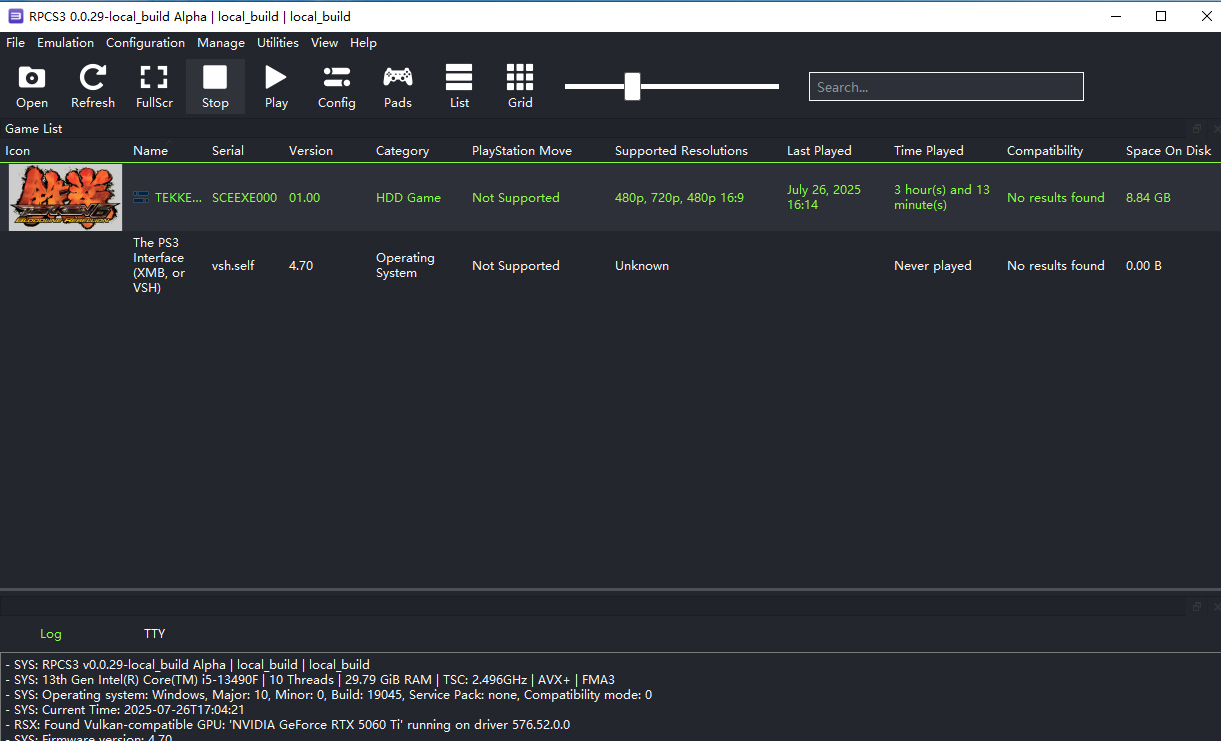
Task: Open the Emulation menu
Action: 66,43
